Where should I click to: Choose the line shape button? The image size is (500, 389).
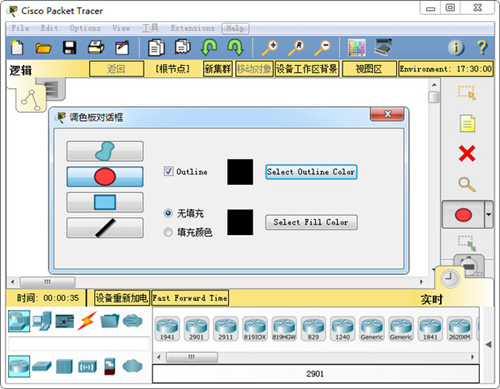(x=105, y=228)
